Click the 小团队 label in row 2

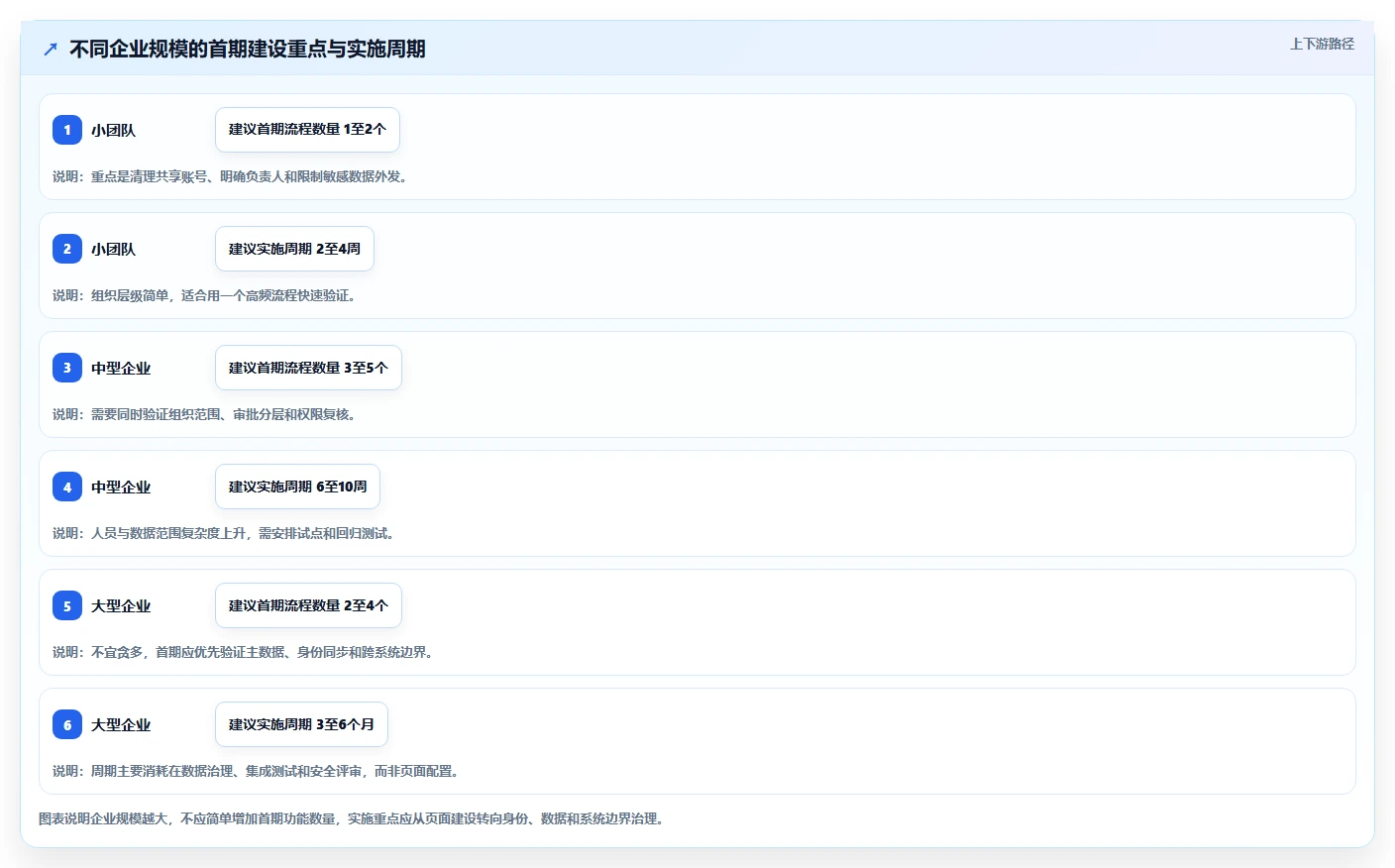coord(113,249)
